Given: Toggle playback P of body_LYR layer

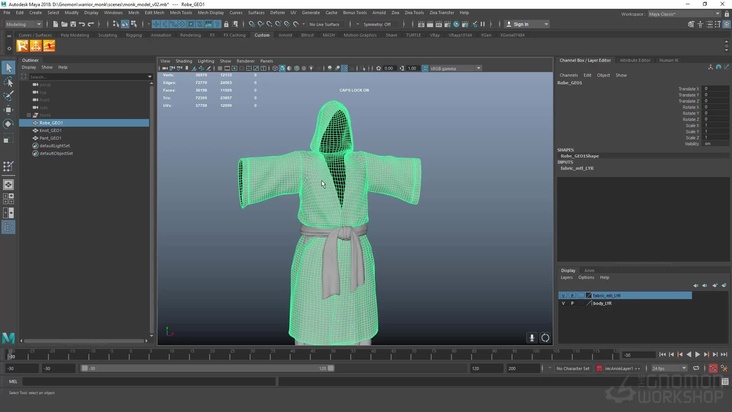Looking at the screenshot, I should coord(572,303).
